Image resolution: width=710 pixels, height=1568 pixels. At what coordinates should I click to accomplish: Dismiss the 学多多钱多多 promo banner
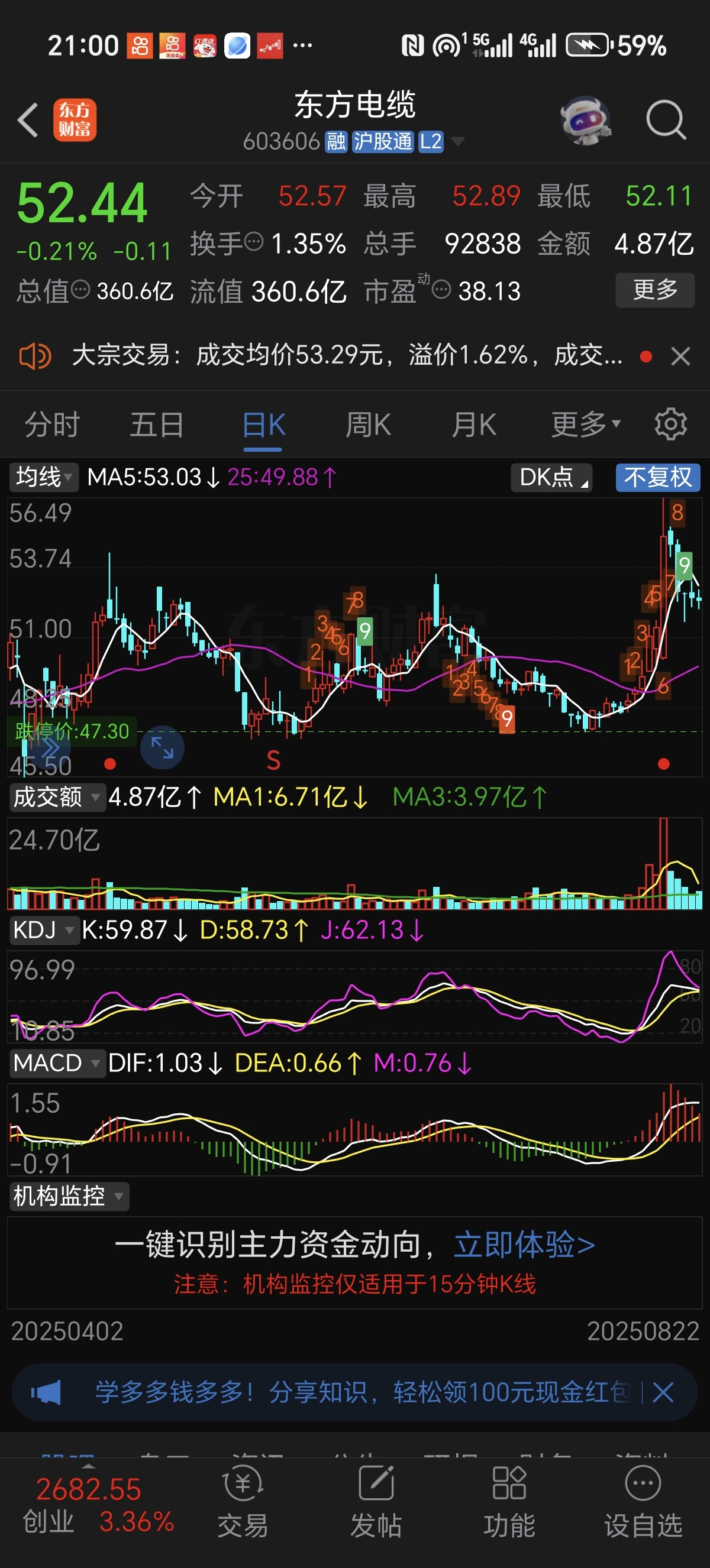[x=663, y=1392]
